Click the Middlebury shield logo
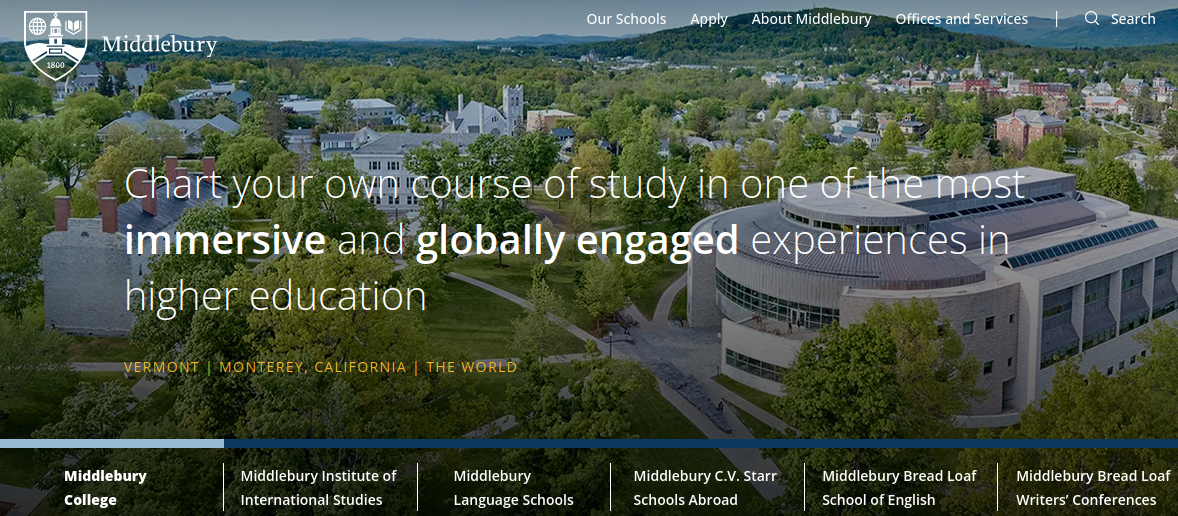1178x516 pixels. 56,45
